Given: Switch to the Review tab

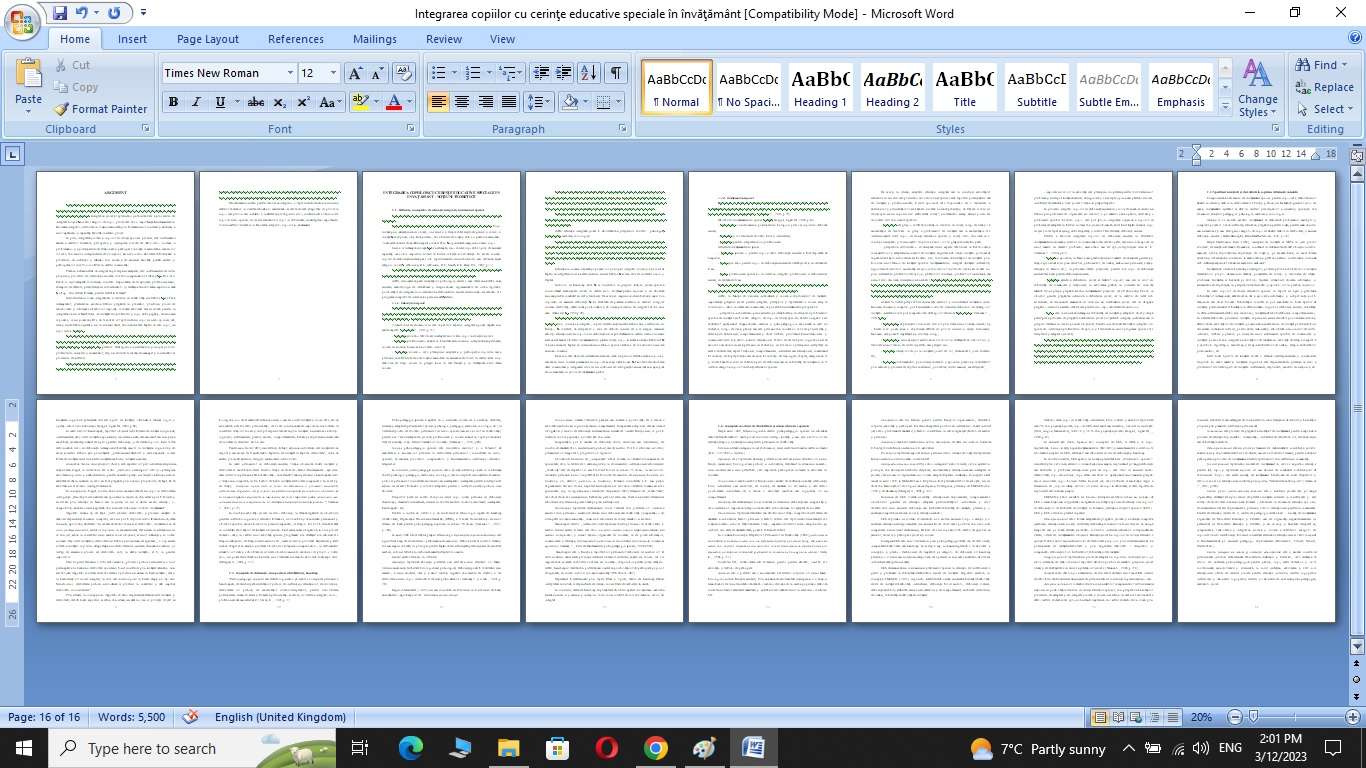Looking at the screenshot, I should click(x=444, y=39).
